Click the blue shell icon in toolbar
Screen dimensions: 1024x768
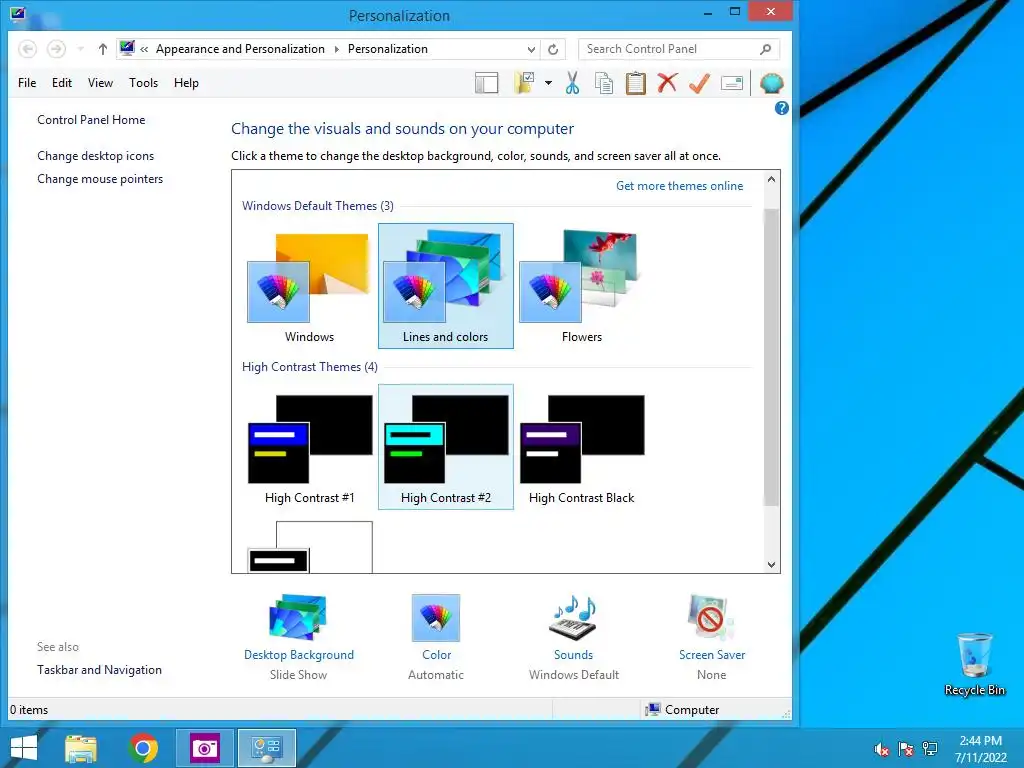pos(771,83)
